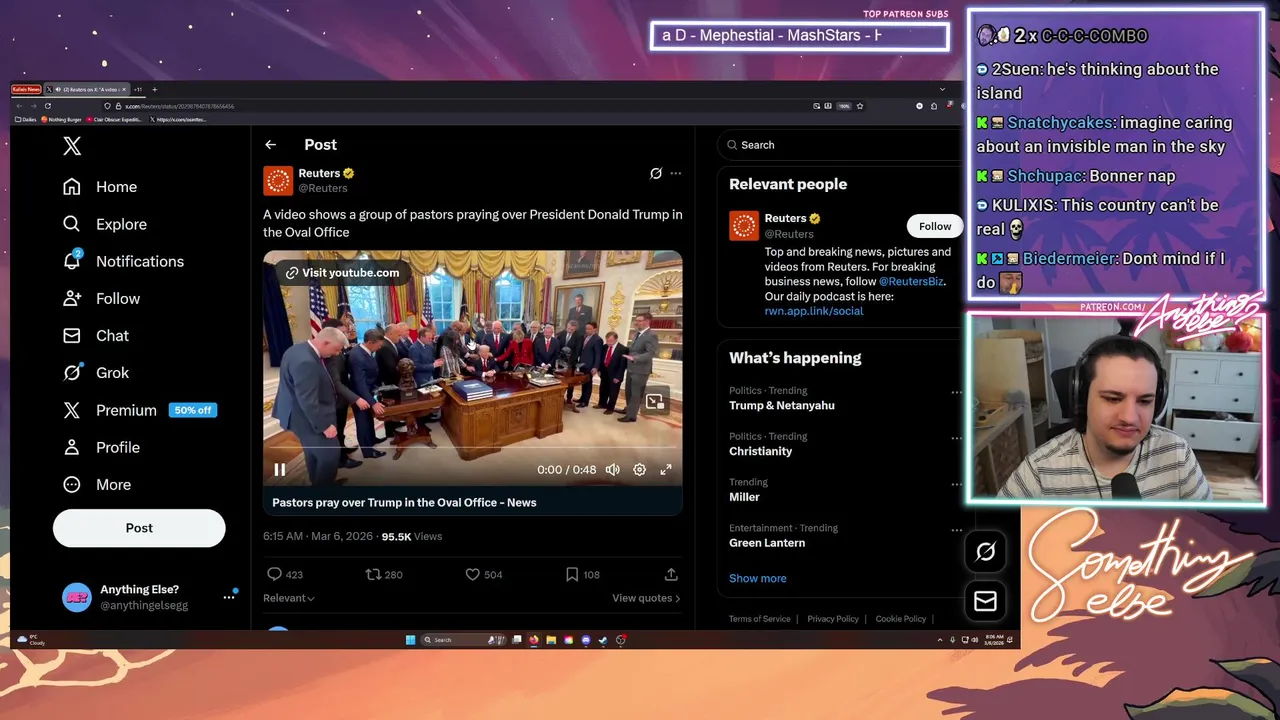Screen dimensions: 1280x720
Task: Open the rwn.app.link/social link
Action: click(x=814, y=311)
